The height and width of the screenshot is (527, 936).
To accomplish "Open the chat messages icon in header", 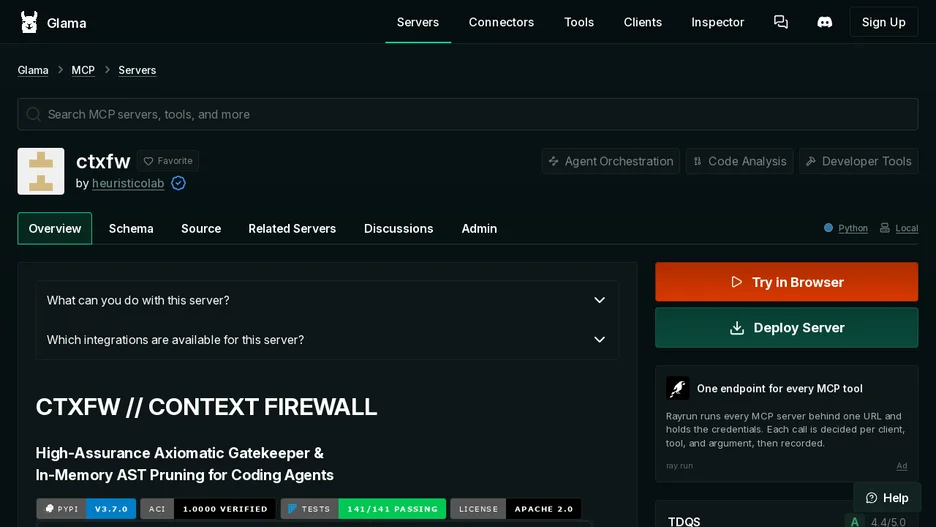I will [x=781, y=22].
